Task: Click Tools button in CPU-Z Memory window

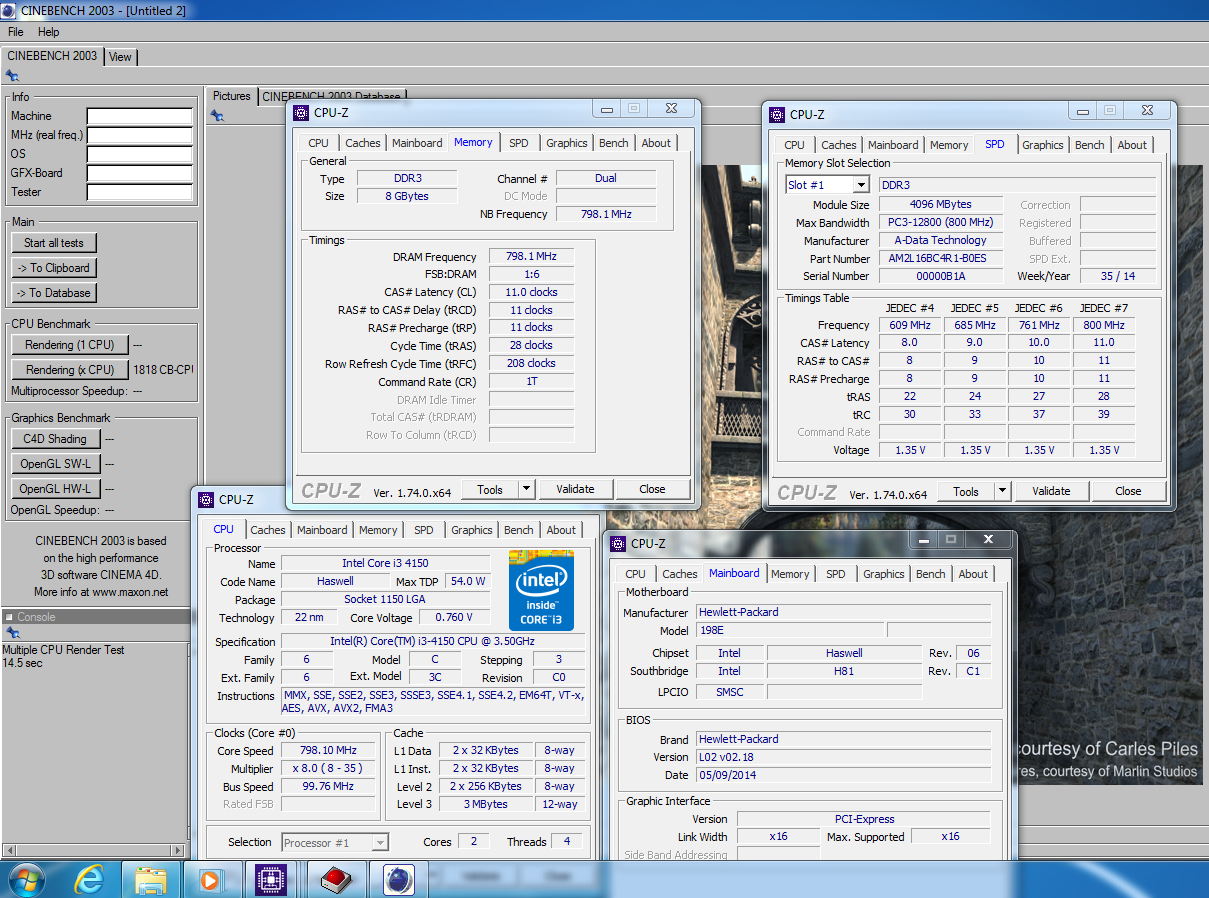Action: point(490,489)
